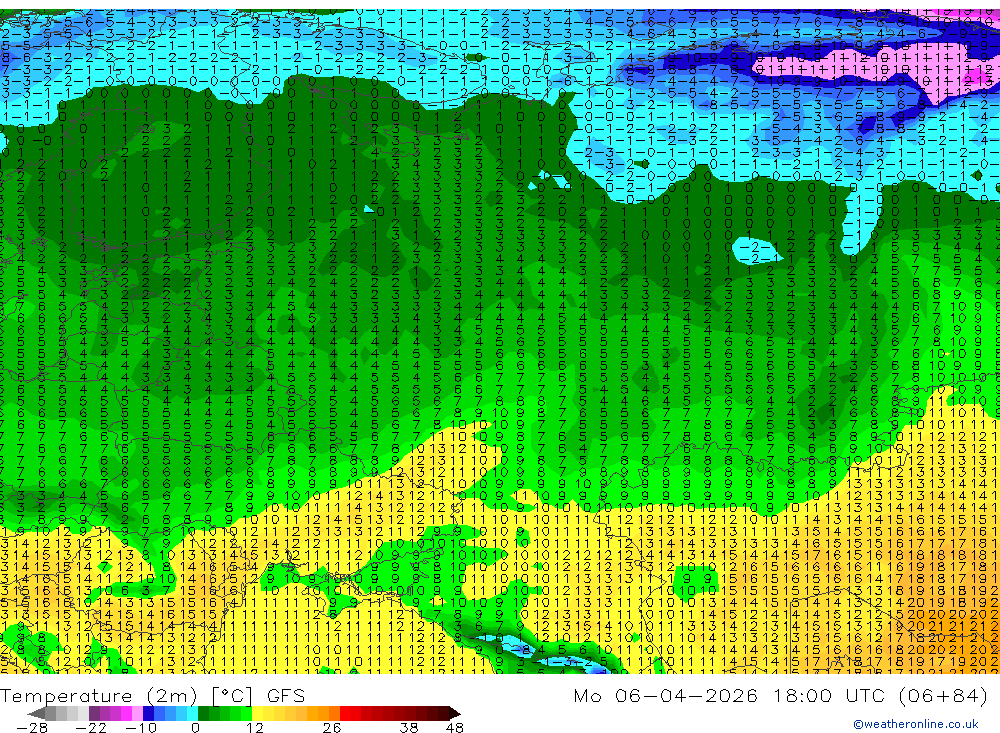
Task: Open the weatheronline.co.uk copyright link
Action: click(916, 724)
